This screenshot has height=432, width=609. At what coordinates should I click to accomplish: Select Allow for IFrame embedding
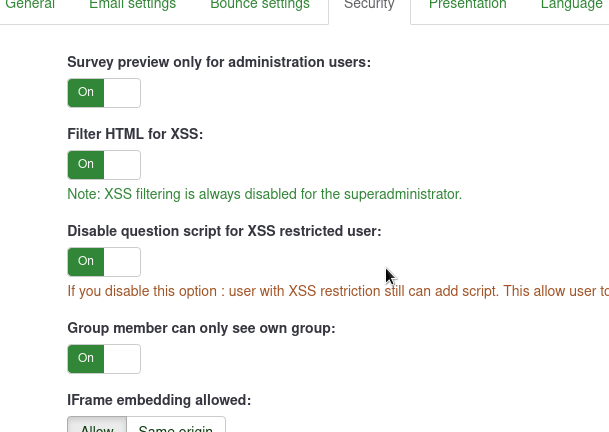(97, 426)
